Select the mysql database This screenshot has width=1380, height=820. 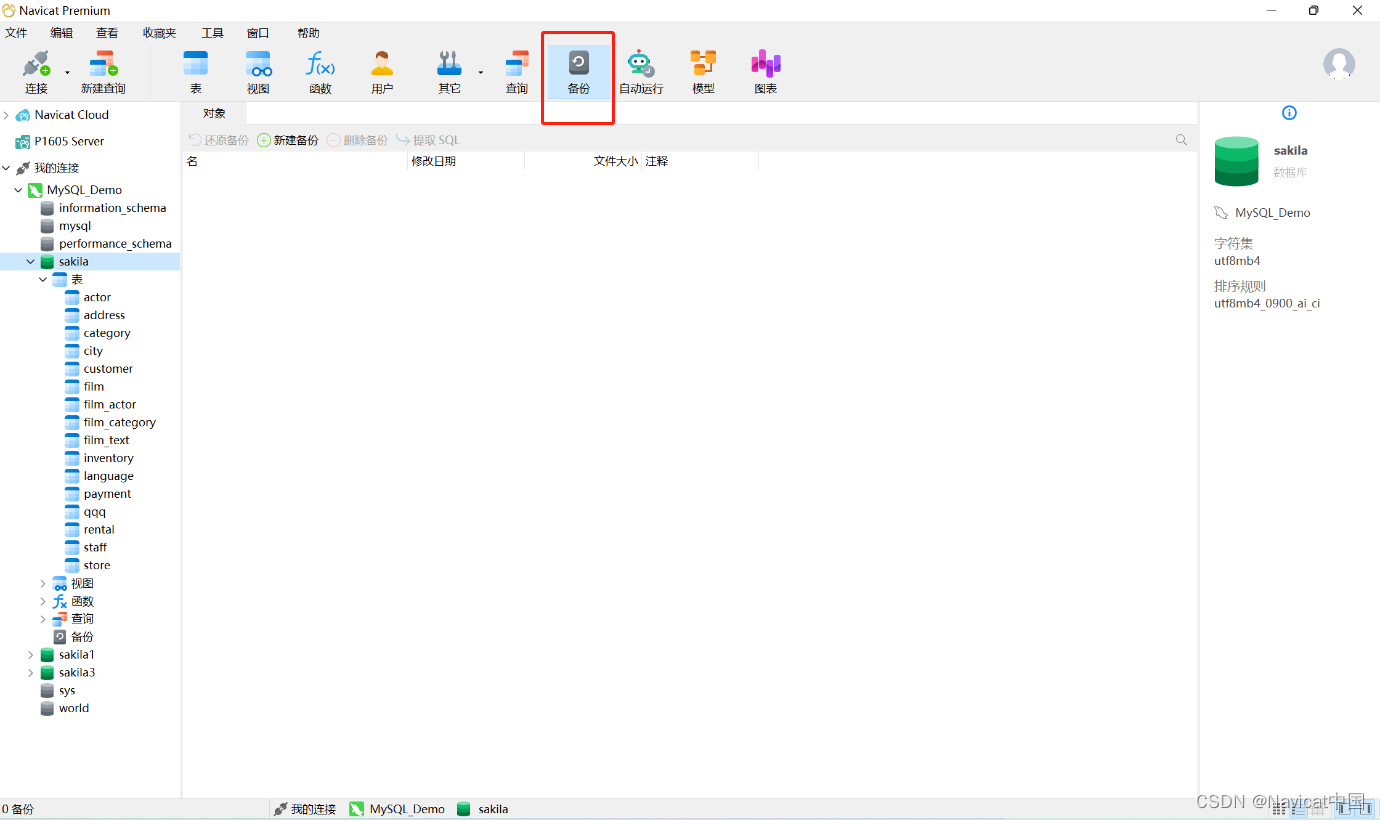coord(75,226)
